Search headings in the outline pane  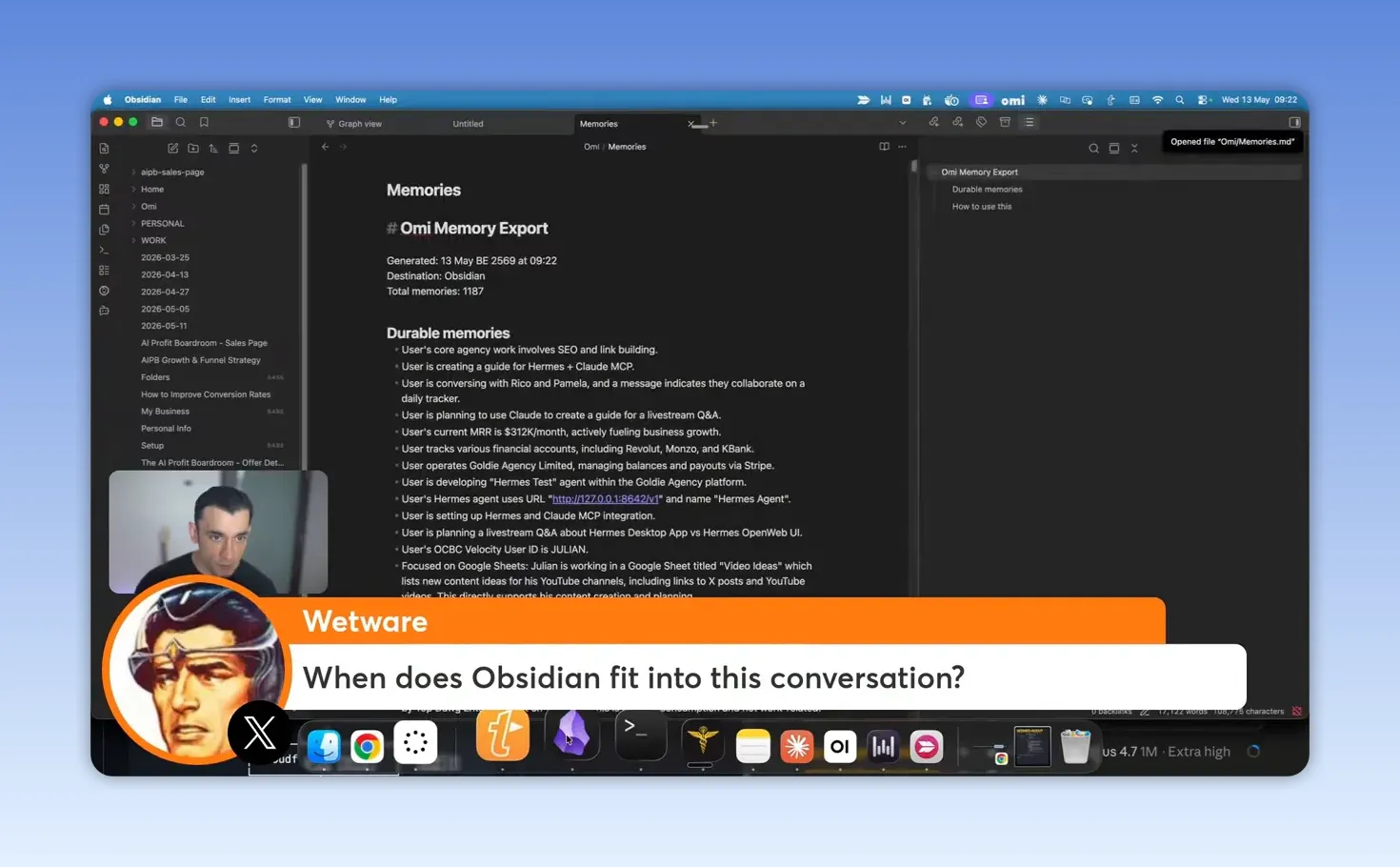point(1093,149)
